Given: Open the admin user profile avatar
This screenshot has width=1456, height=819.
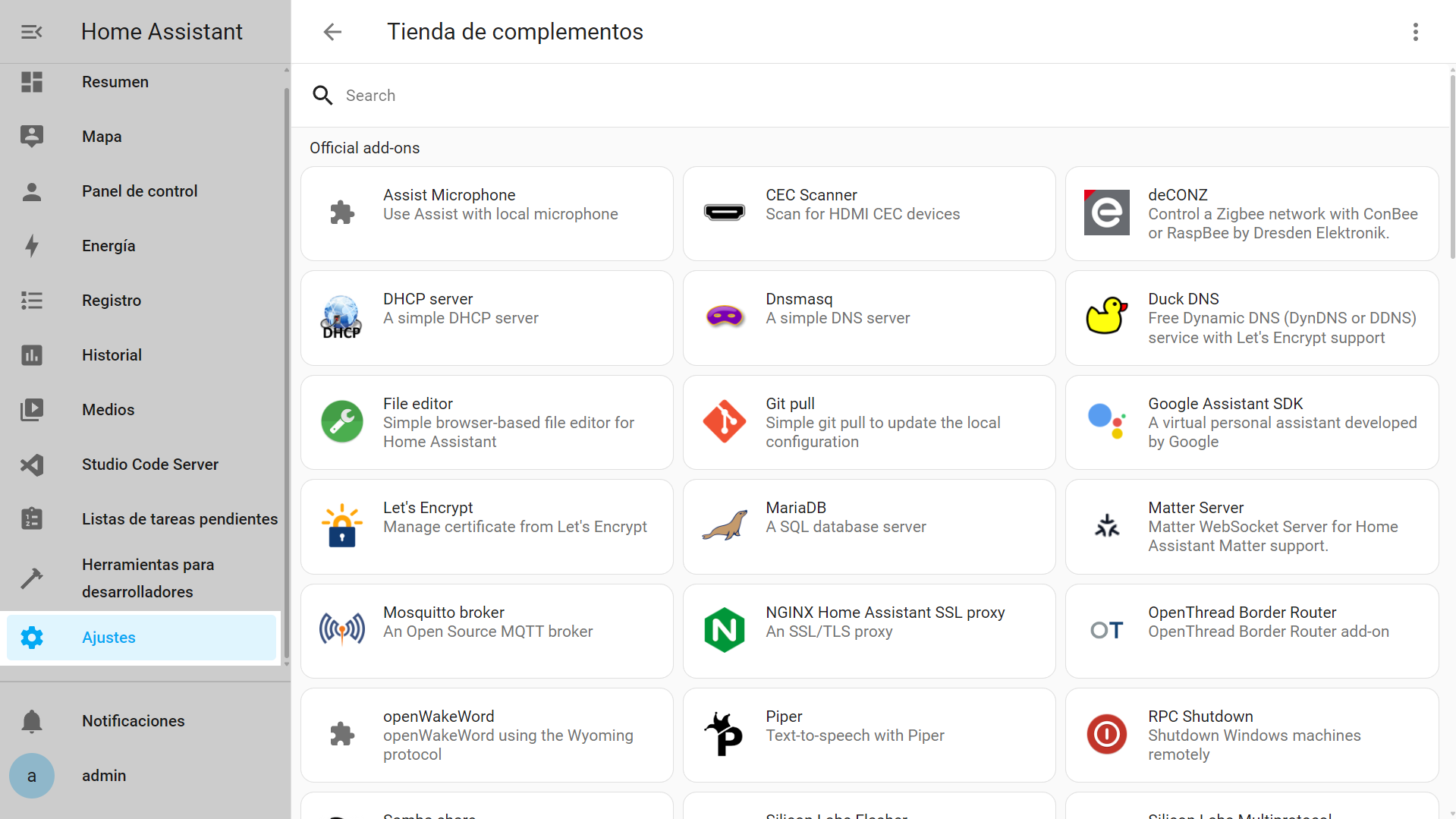Looking at the screenshot, I should 32,776.
